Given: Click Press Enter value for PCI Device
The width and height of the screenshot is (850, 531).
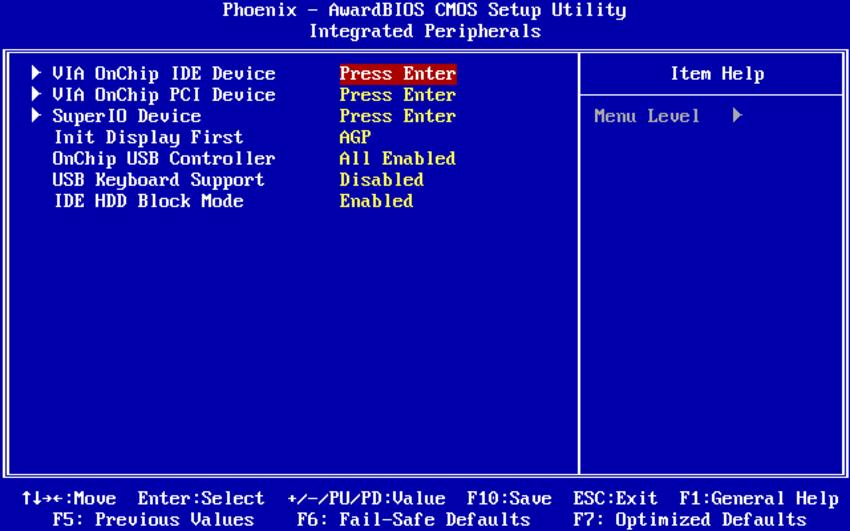Looking at the screenshot, I should point(398,94).
